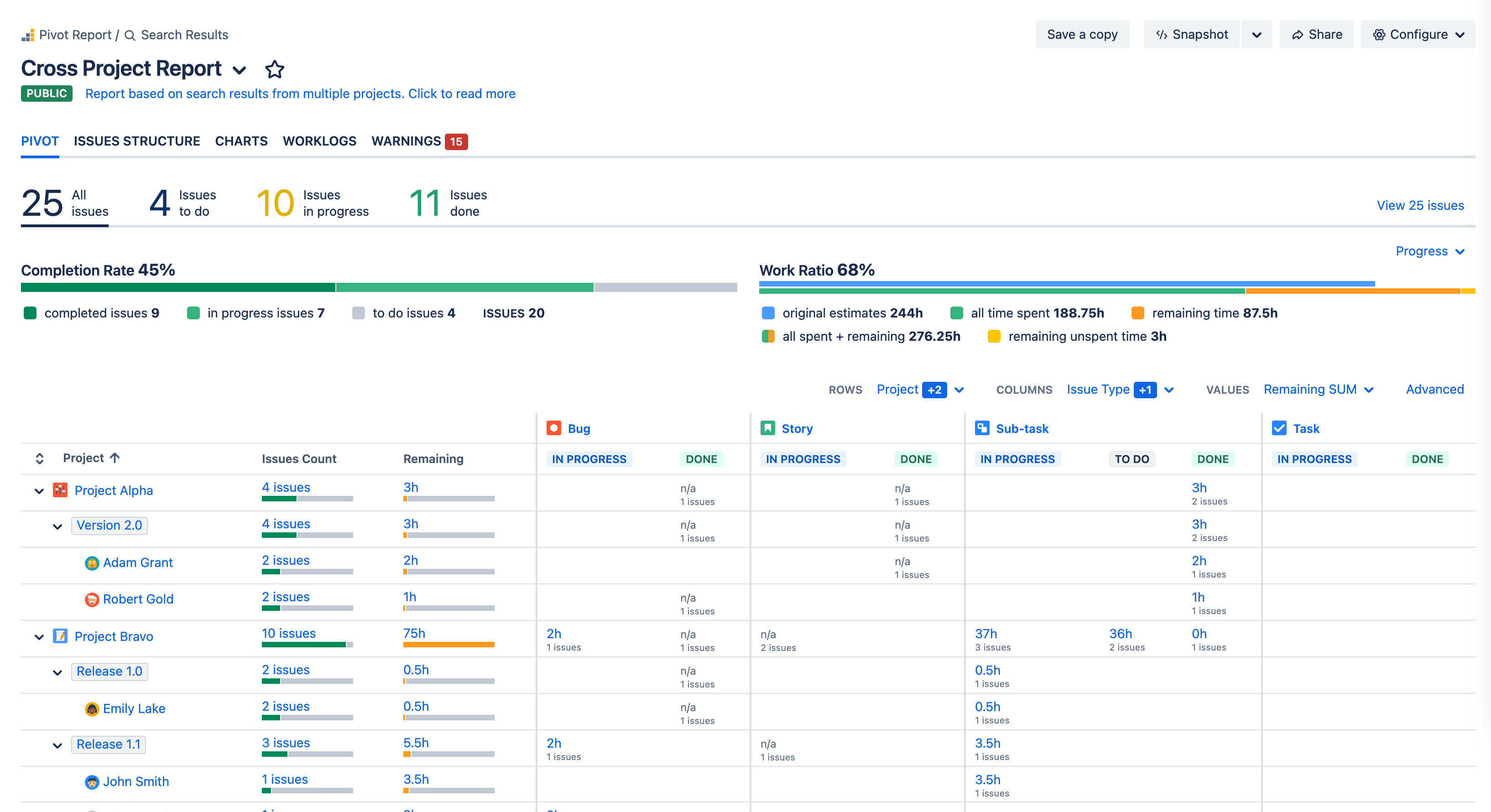Select the Bug issue type icon

tap(553, 428)
